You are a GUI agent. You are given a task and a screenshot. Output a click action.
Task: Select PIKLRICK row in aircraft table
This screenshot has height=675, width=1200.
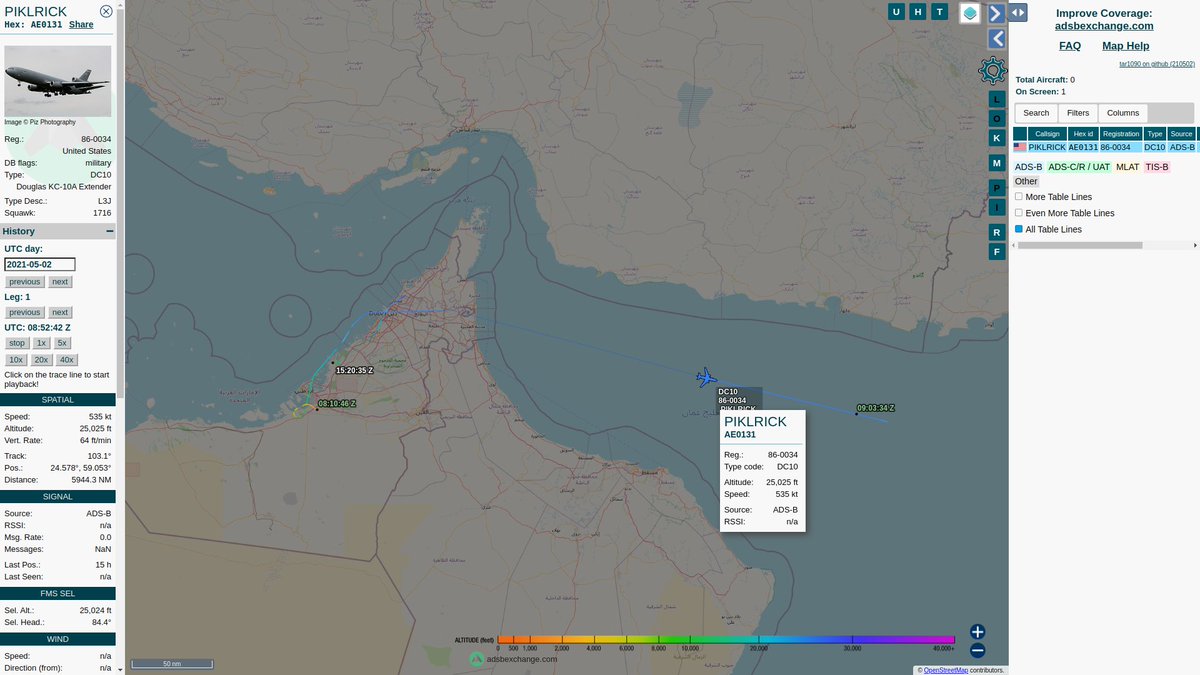pos(1104,147)
